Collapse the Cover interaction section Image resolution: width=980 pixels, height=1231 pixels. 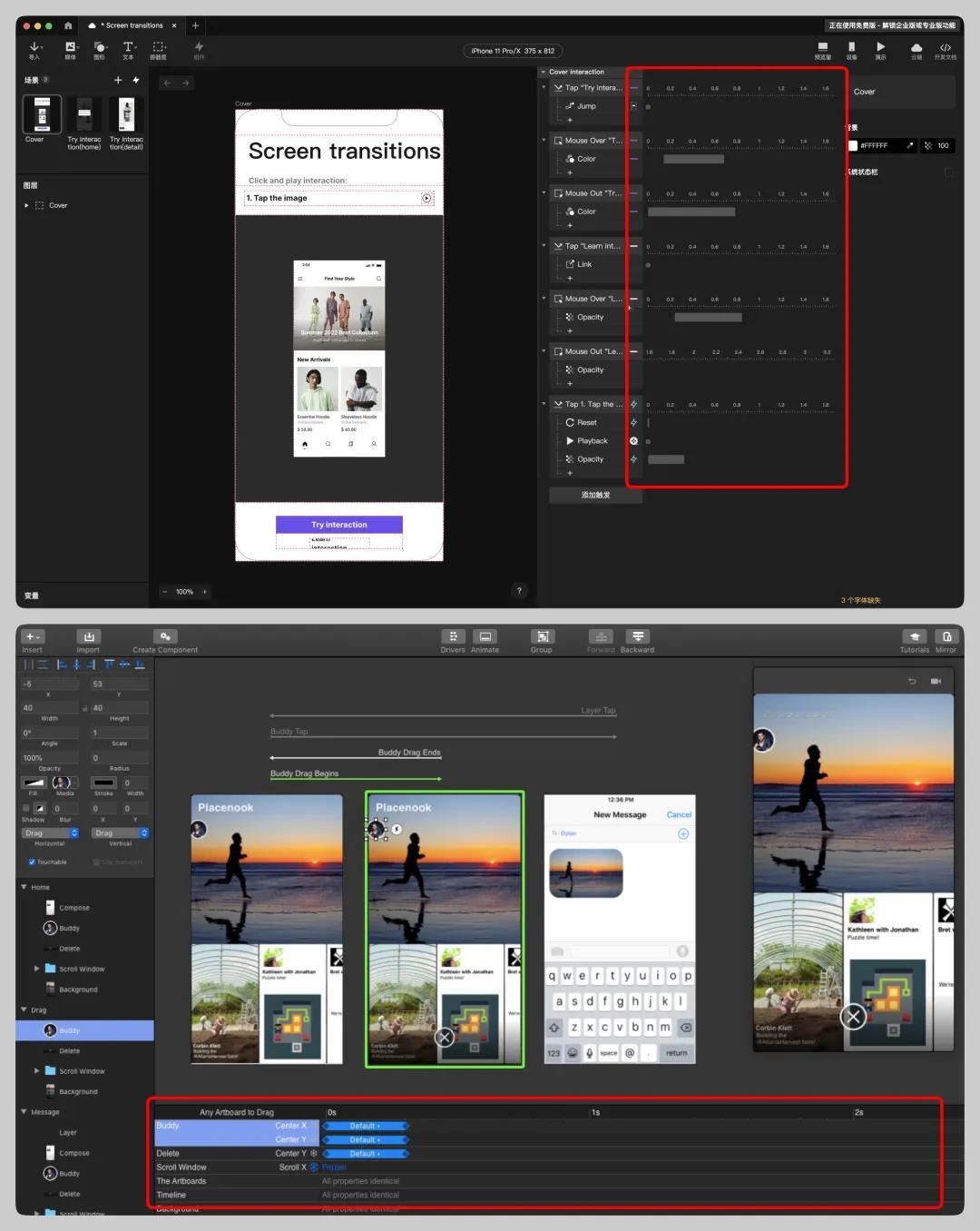(543, 72)
